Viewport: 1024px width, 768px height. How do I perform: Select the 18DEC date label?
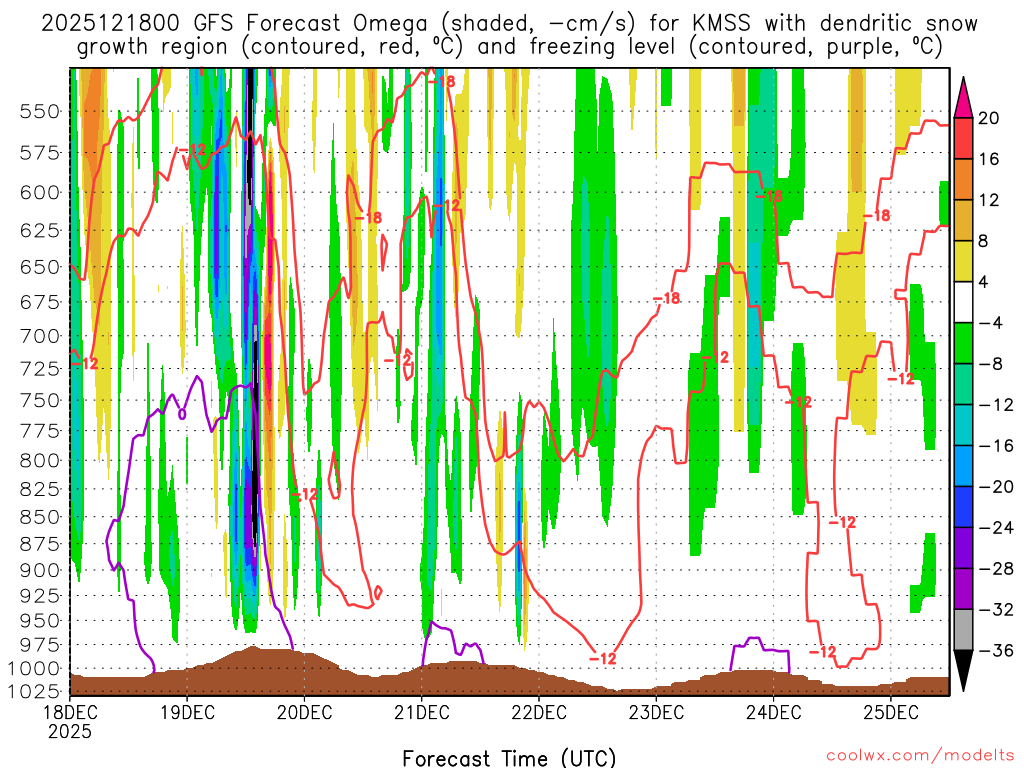pos(70,712)
